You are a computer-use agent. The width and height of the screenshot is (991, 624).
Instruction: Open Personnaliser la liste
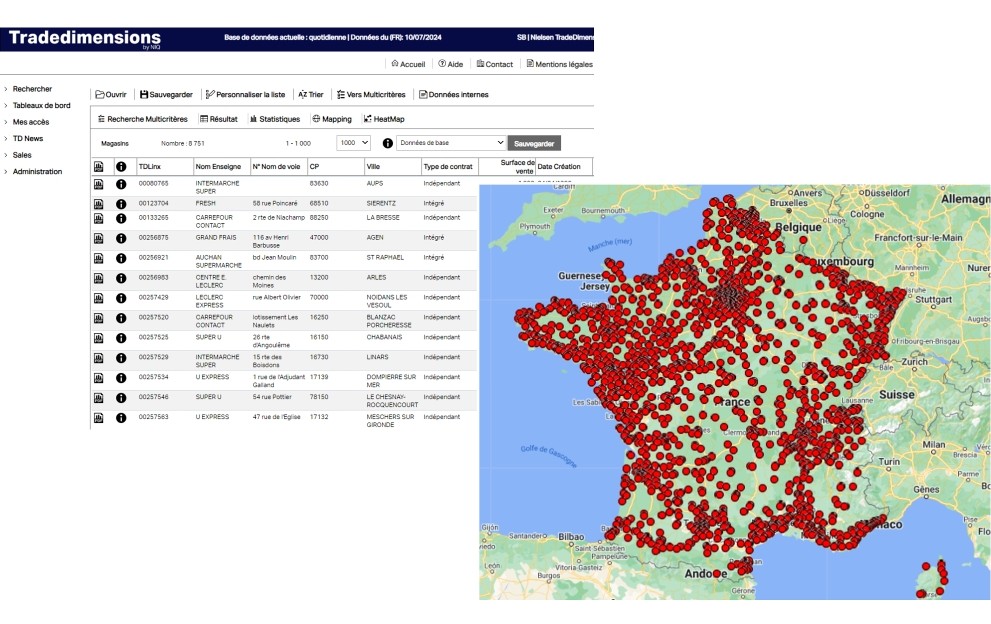pyautogui.click(x=245, y=95)
